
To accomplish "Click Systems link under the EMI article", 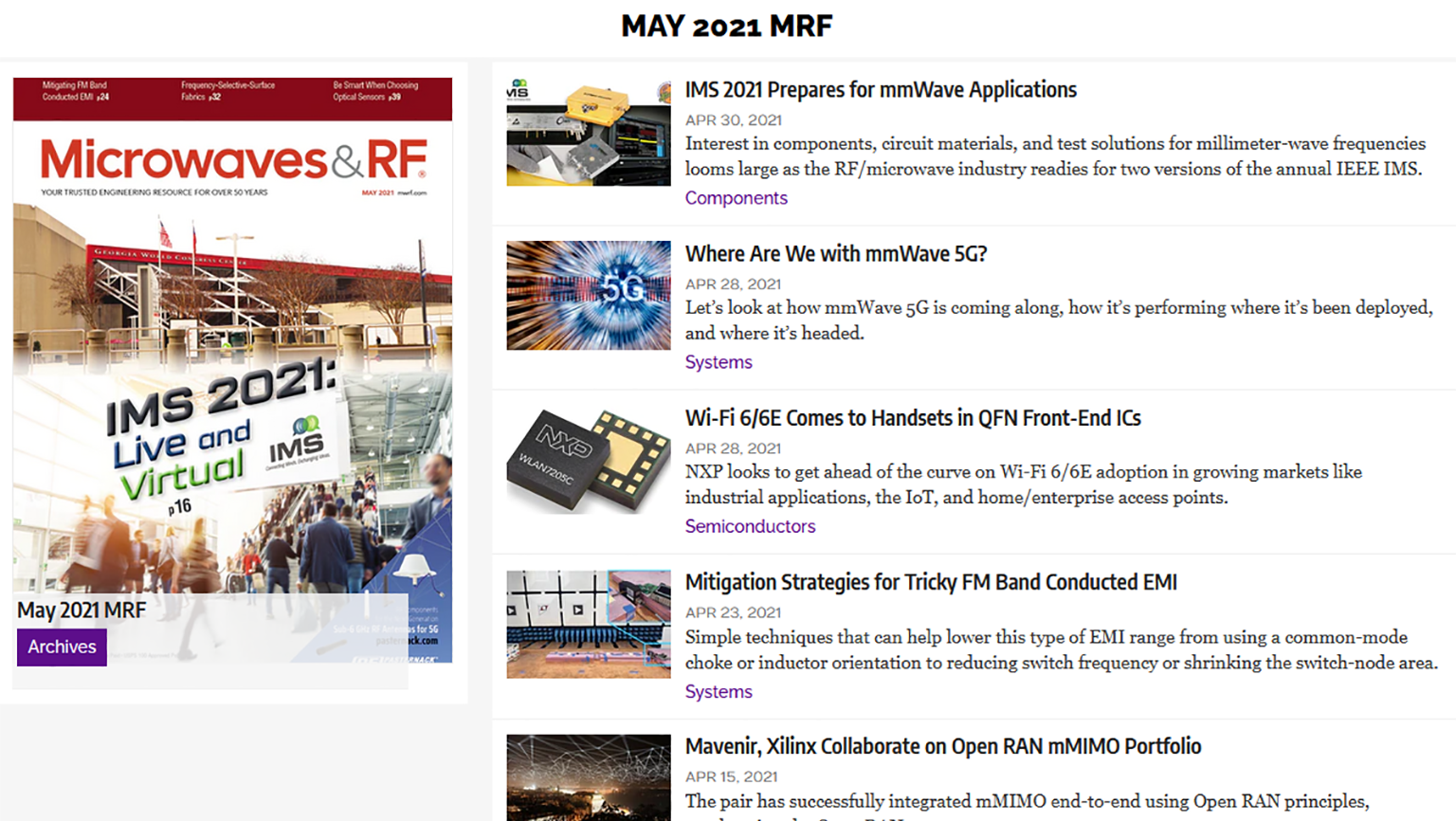I will point(718,692).
